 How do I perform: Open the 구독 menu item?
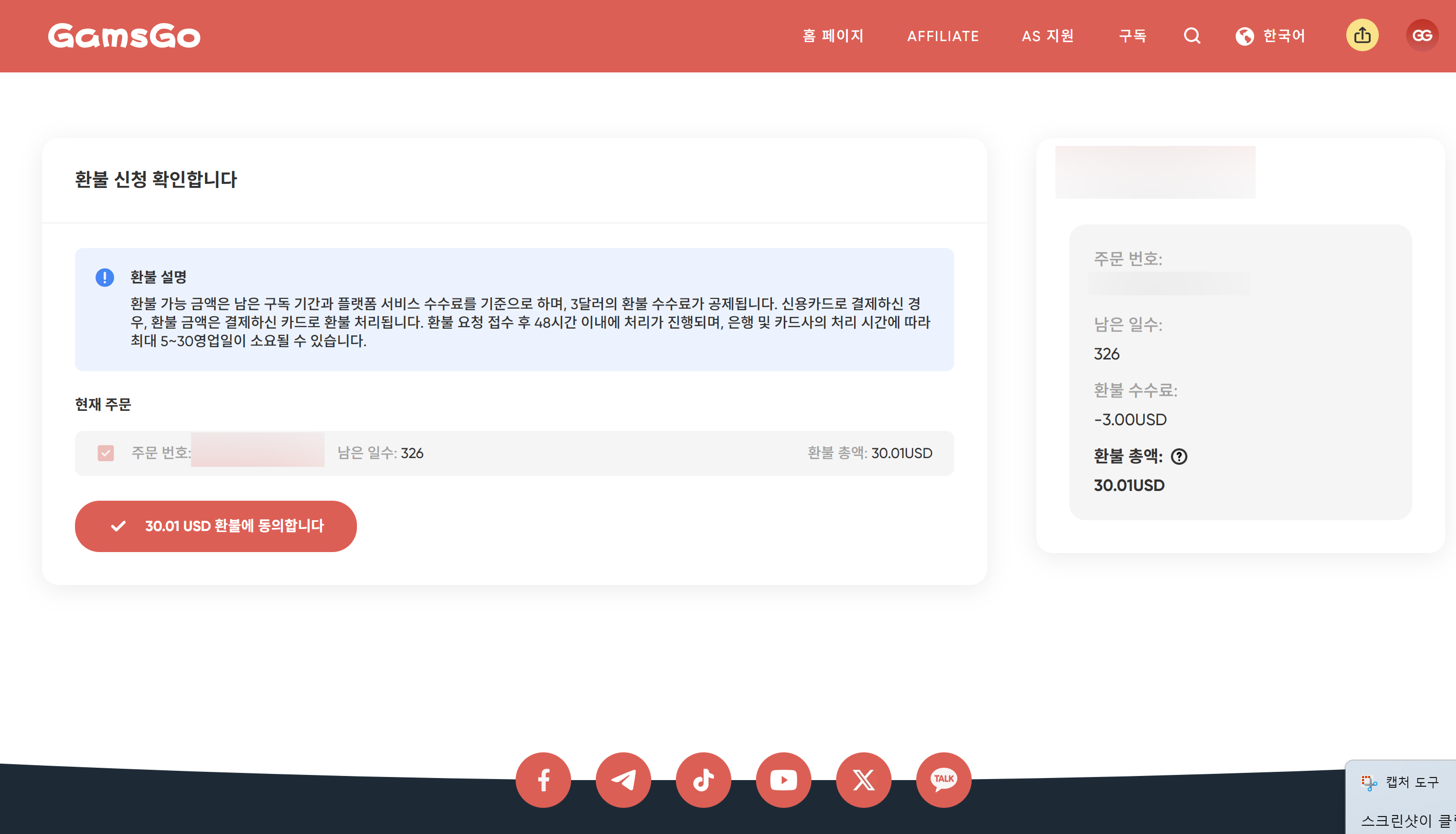[x=1132, y=35]
